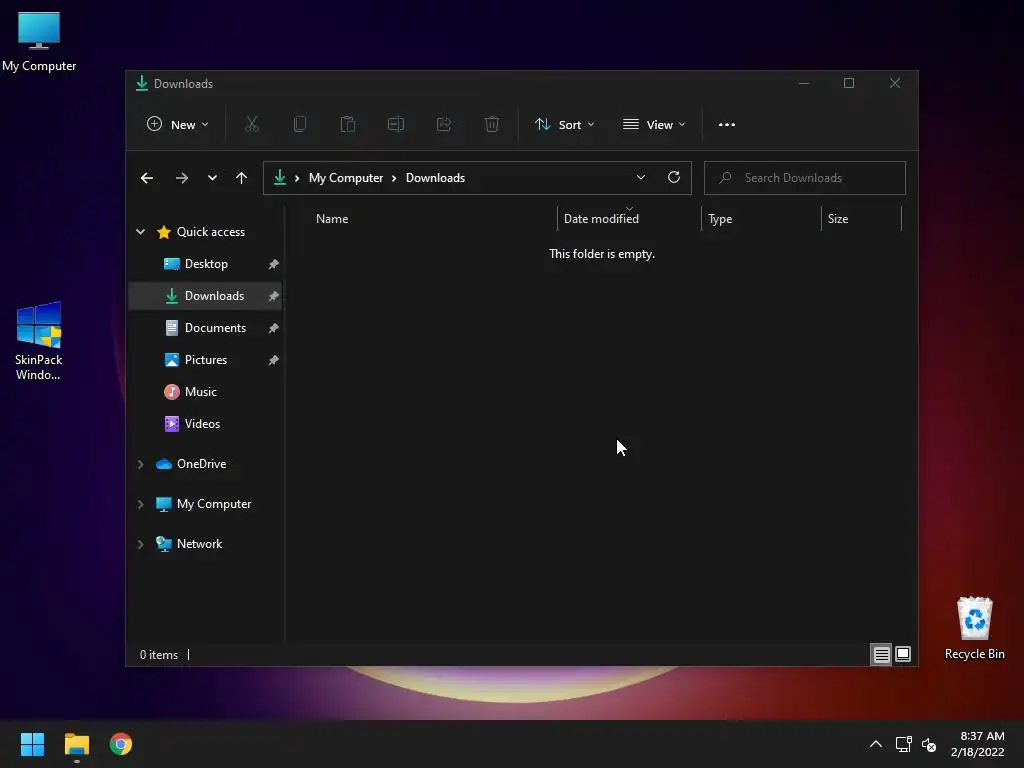The image size is (1024, 768).
Task: Click the Delete trash icon in toolbar
Action: (x=492, y=124)
